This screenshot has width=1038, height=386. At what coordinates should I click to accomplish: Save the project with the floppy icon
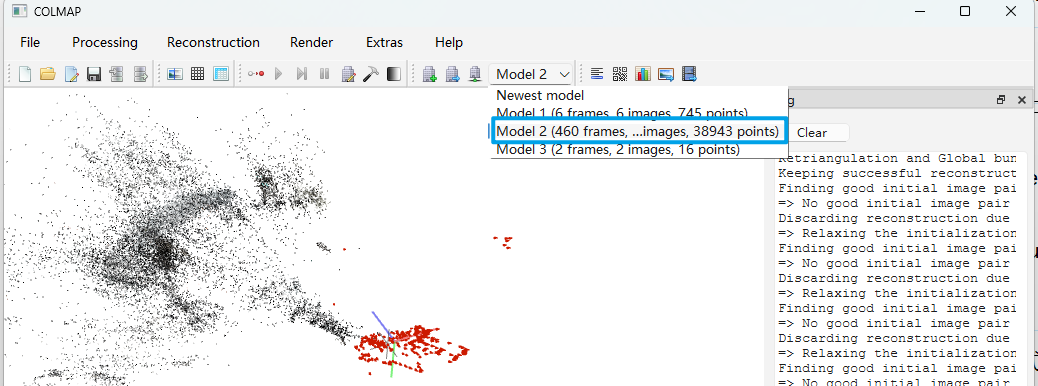point(94,73)
